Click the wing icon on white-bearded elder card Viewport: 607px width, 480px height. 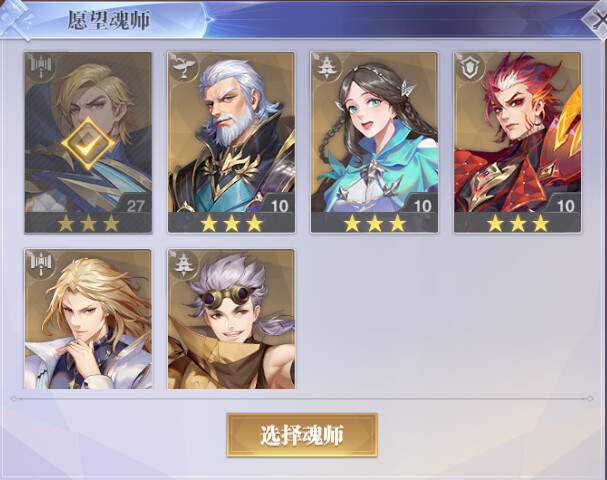pyautogui.click(x=184, y=67)
